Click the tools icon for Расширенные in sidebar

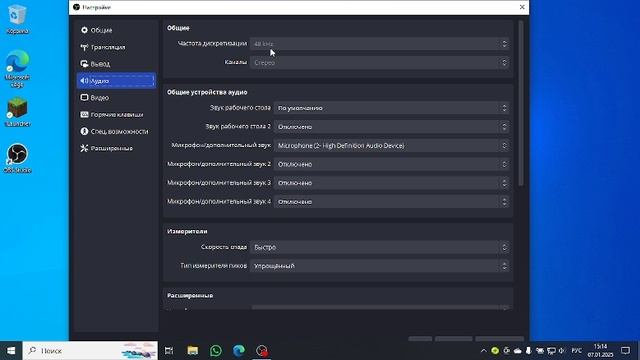(x=84, y=148)
